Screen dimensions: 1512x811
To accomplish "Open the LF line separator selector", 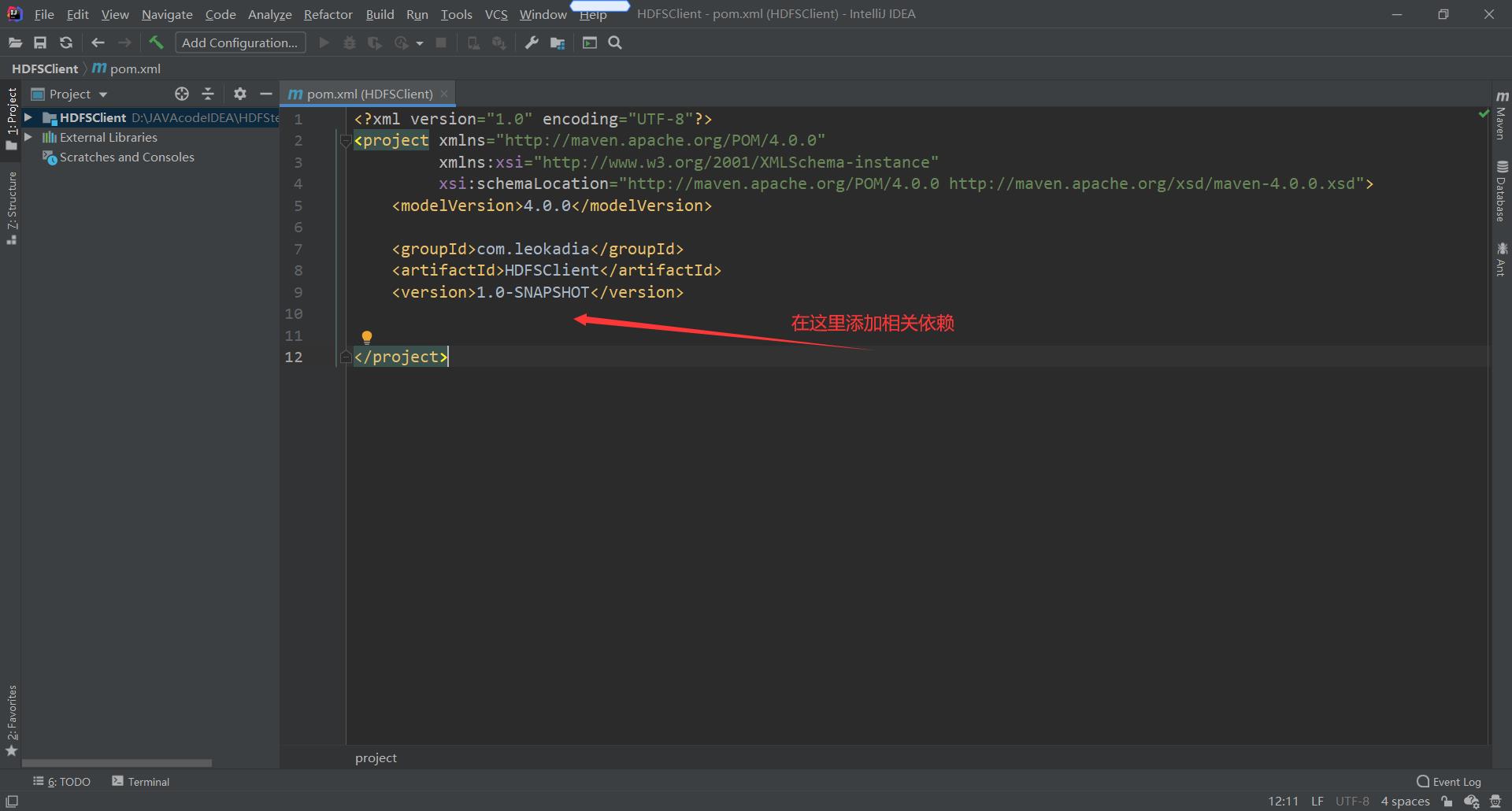I will tap(1317, 801).
